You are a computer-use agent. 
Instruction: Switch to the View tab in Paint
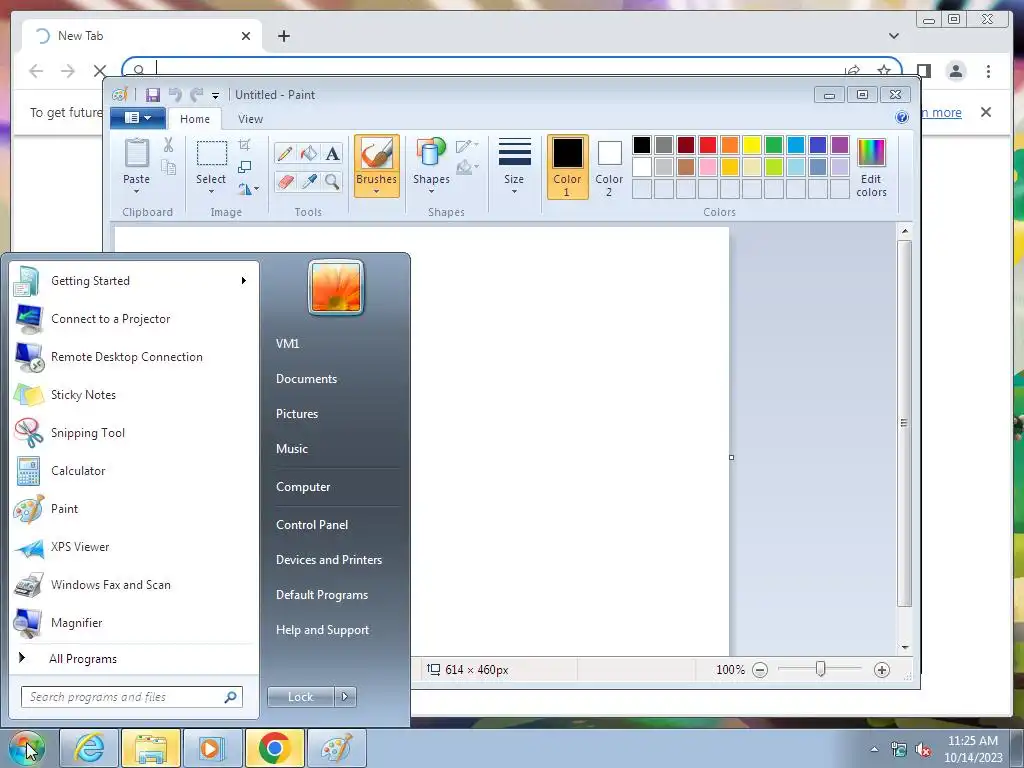coord(250,119)
